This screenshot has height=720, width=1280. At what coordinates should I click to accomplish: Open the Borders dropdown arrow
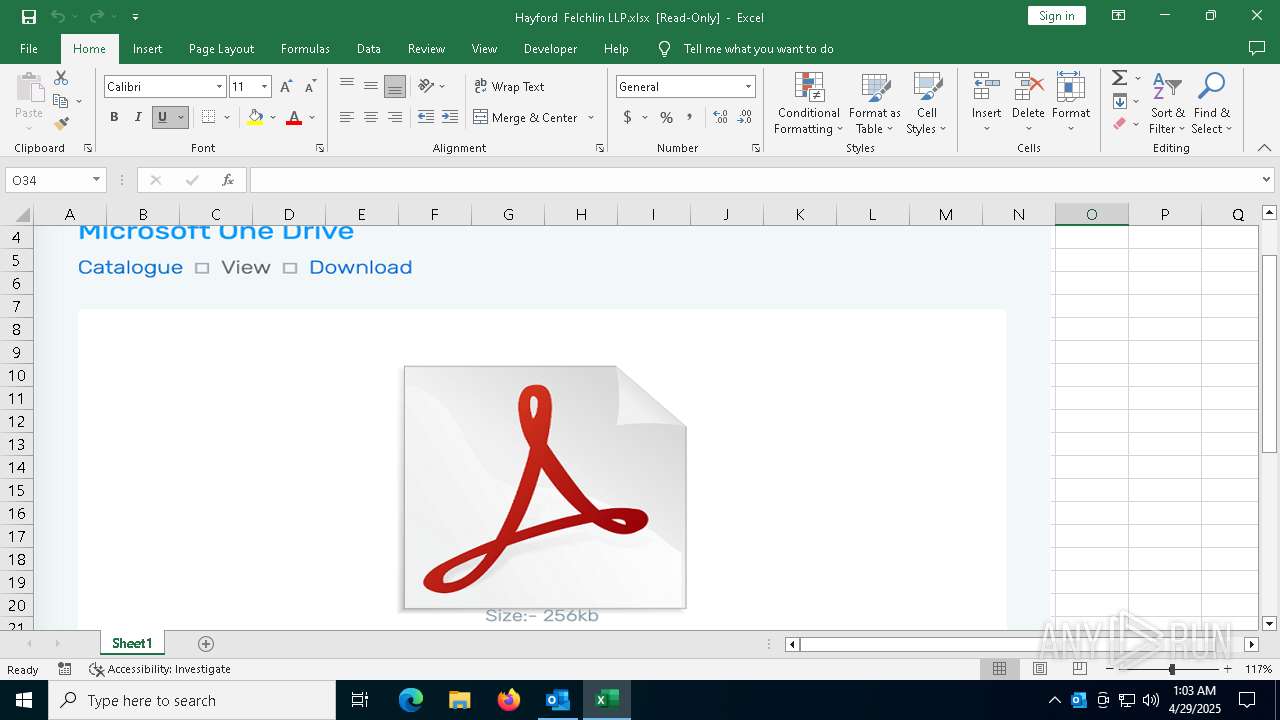click(227, 117)
